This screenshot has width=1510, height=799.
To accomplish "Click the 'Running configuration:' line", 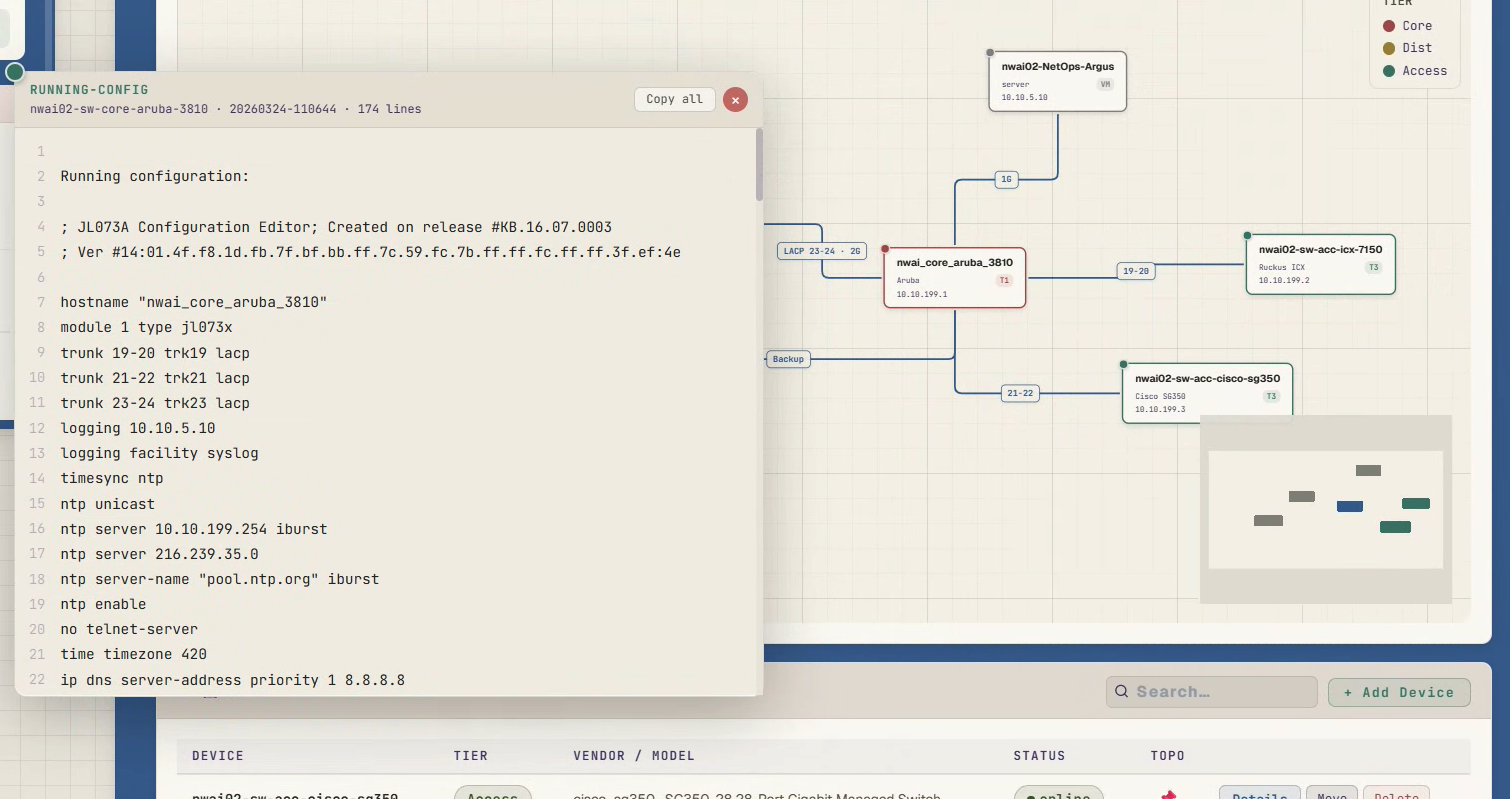I will (155, 176).
